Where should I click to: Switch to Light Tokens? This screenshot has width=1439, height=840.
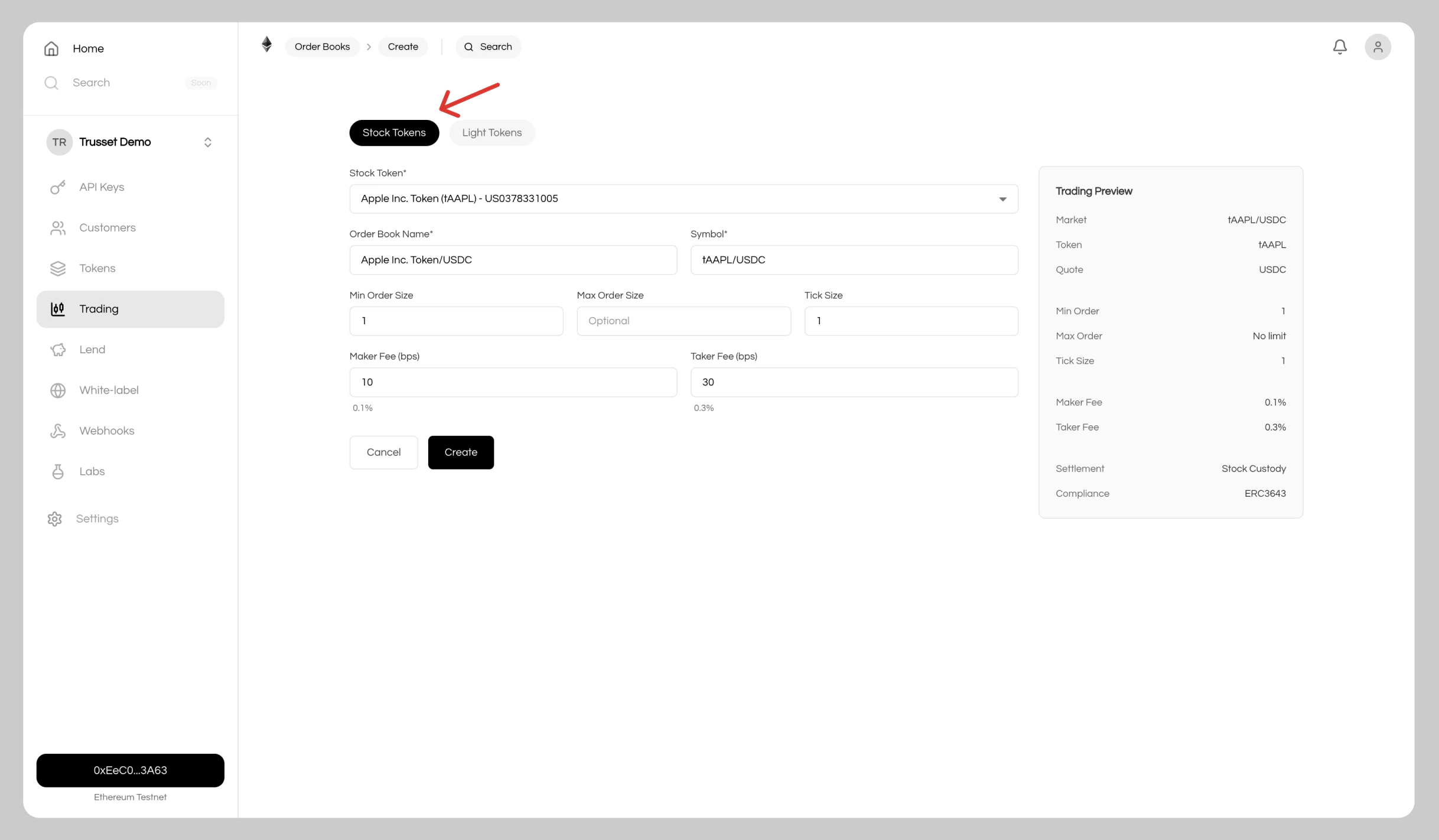(491, 132)
